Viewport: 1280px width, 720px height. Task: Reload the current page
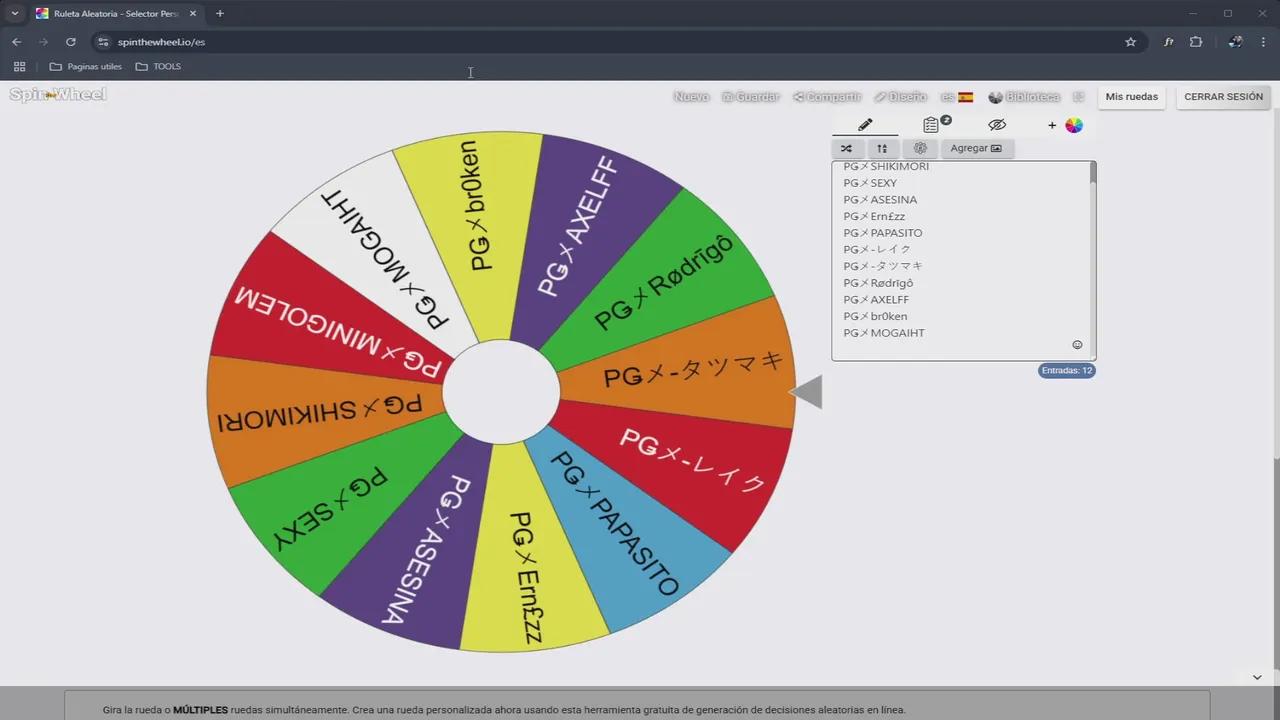70,42
